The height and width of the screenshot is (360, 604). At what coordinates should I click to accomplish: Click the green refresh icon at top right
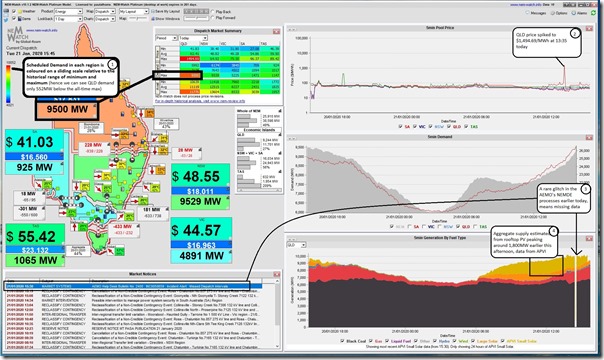point(593,13)
